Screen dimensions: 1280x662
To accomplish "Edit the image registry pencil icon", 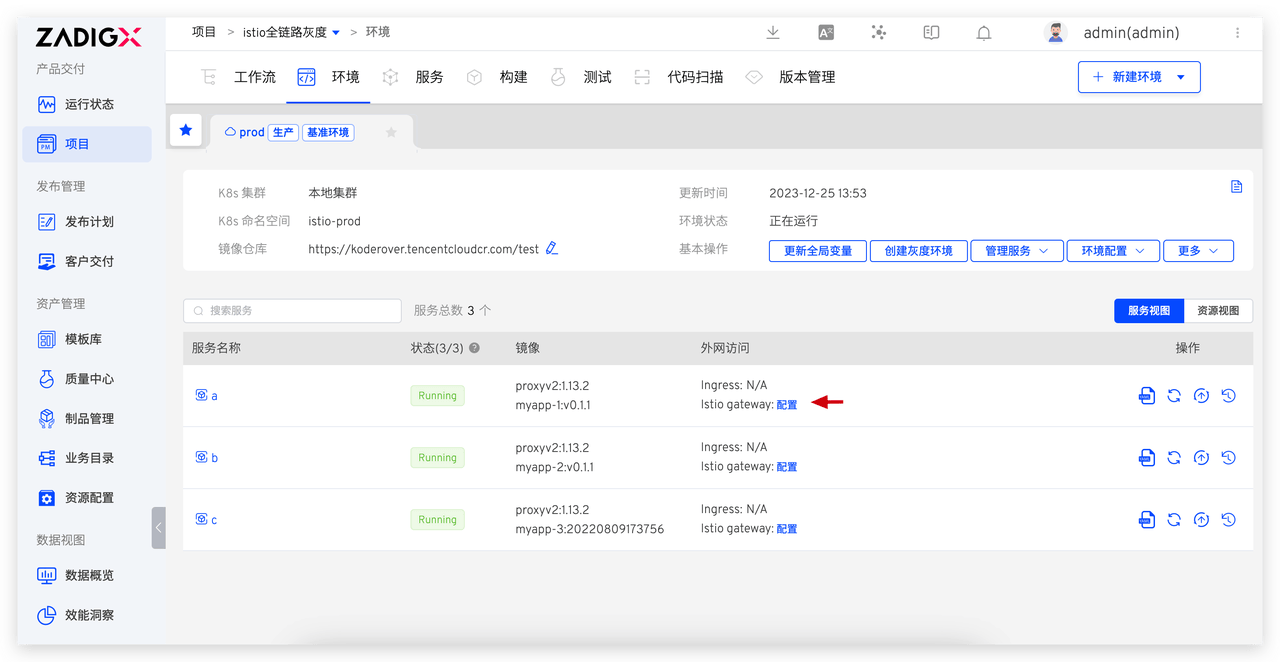I will [552, 249].
